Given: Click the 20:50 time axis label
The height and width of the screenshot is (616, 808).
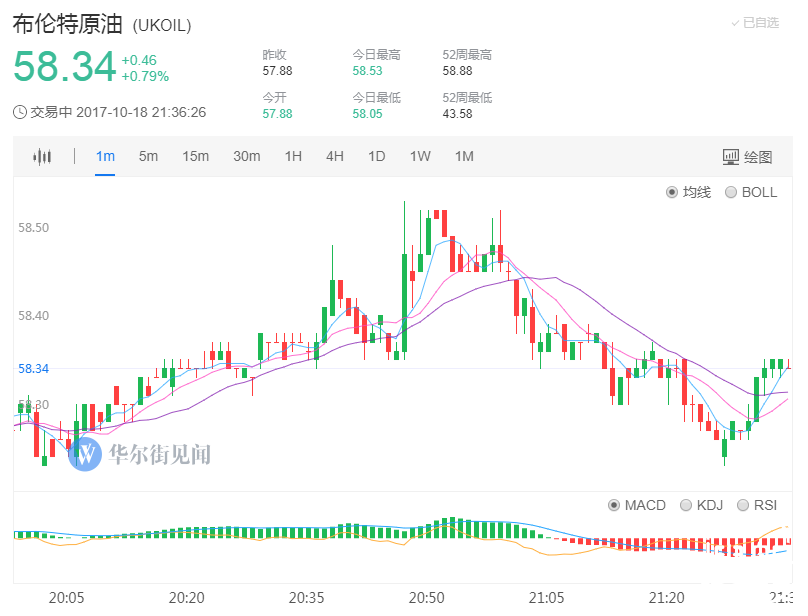Looking at the screenshot, I should click(427, 598).
